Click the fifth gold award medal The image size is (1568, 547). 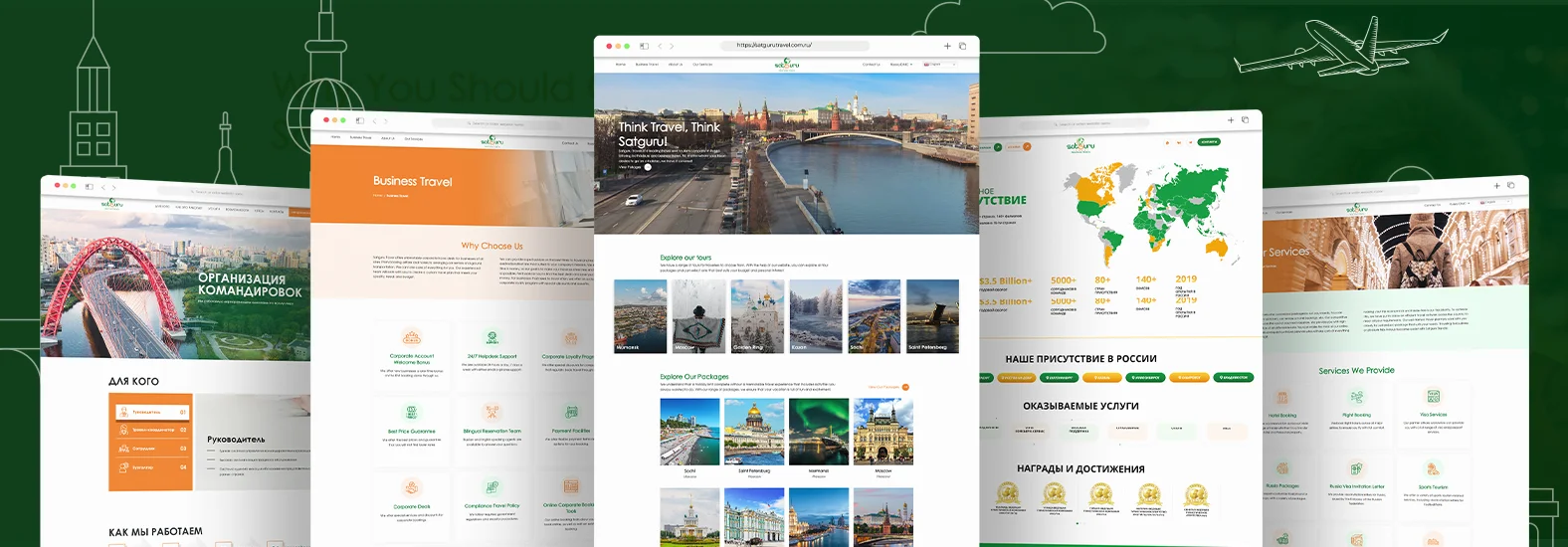[x=1195, y=493]
